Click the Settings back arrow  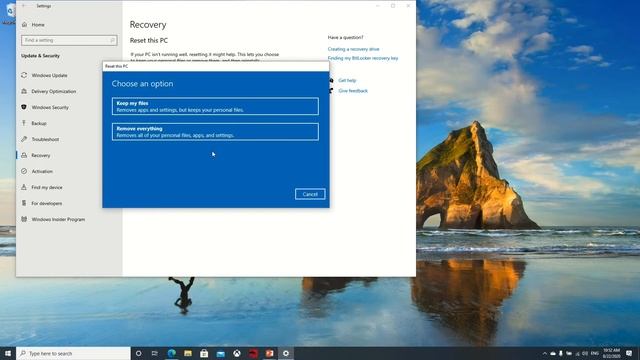24,6
